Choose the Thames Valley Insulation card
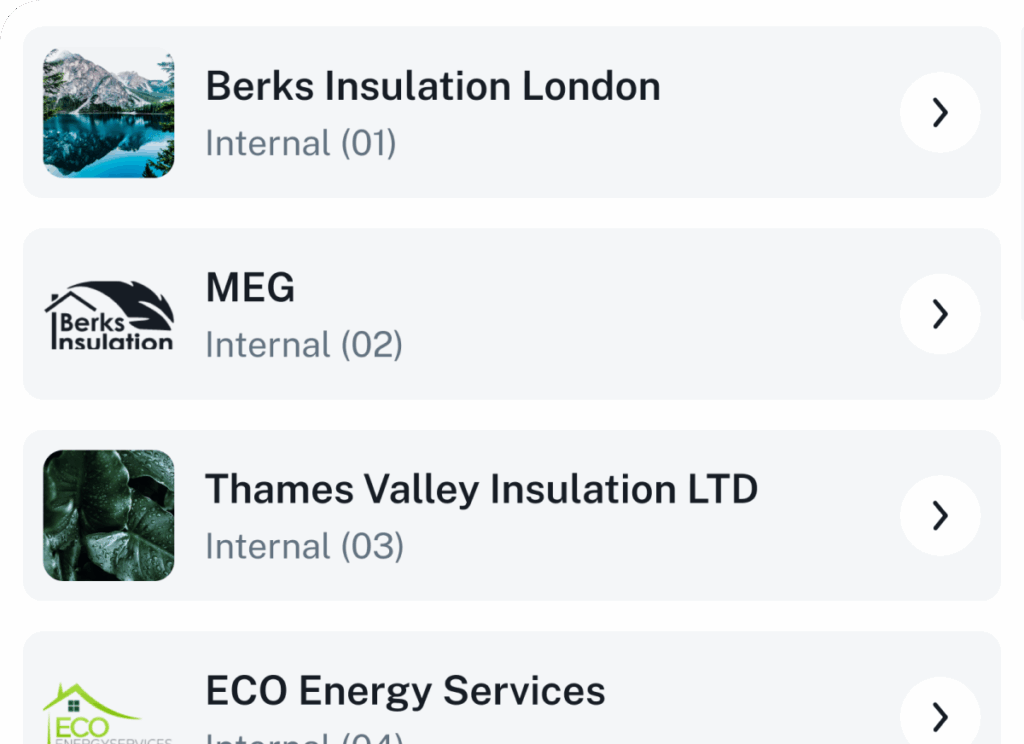 (512, 515)
